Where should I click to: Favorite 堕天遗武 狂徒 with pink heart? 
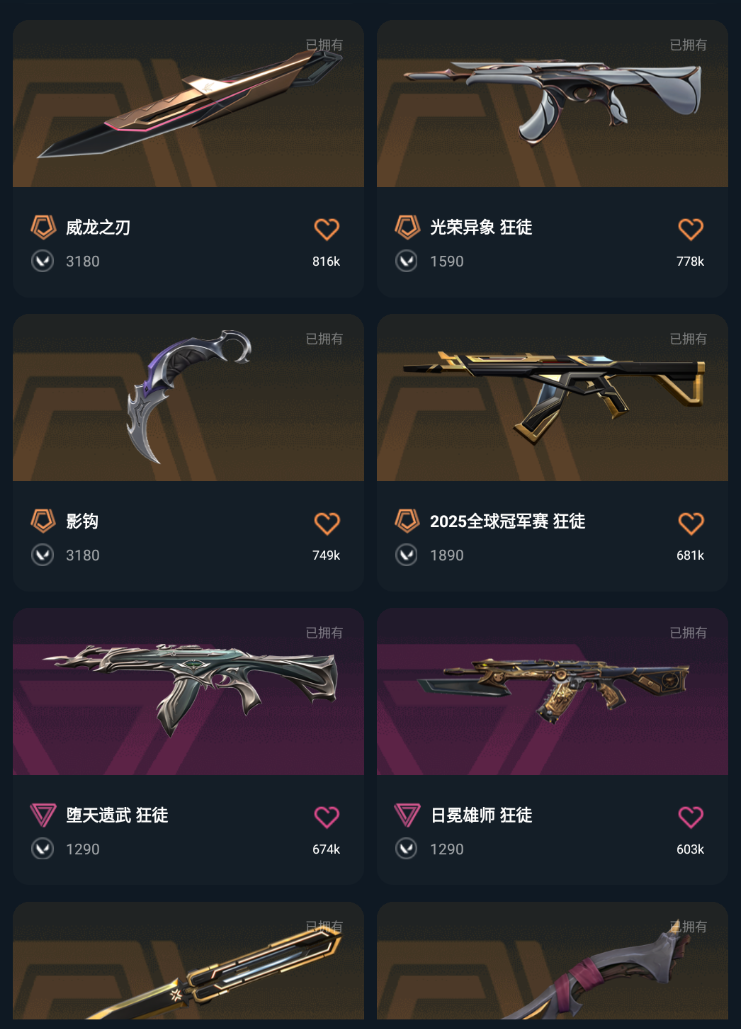[x=326, y=817]
